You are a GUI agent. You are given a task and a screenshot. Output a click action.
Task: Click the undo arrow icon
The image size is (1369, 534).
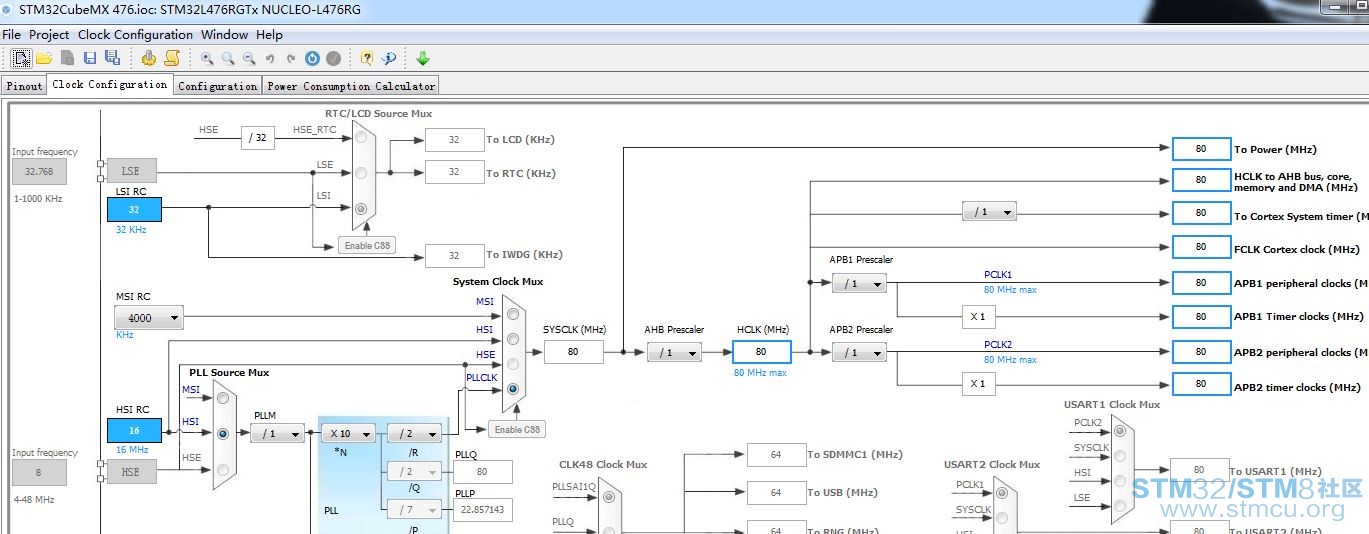(270, 58)
